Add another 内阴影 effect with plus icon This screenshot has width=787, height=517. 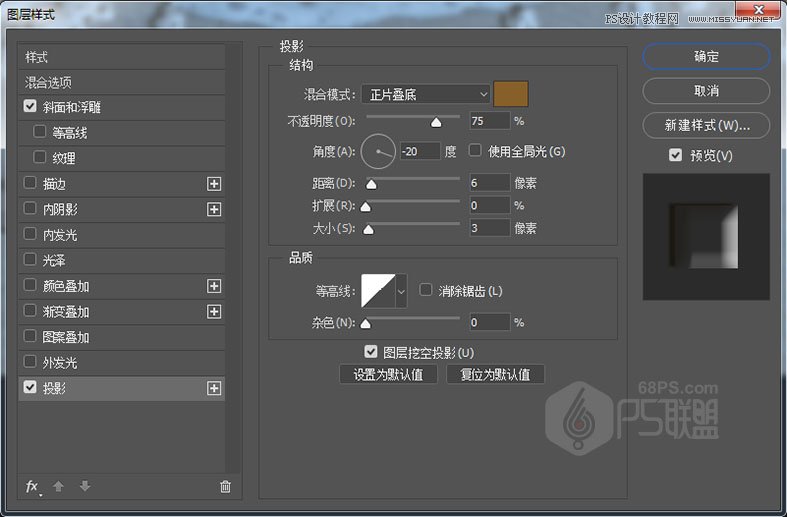point(214,209)
